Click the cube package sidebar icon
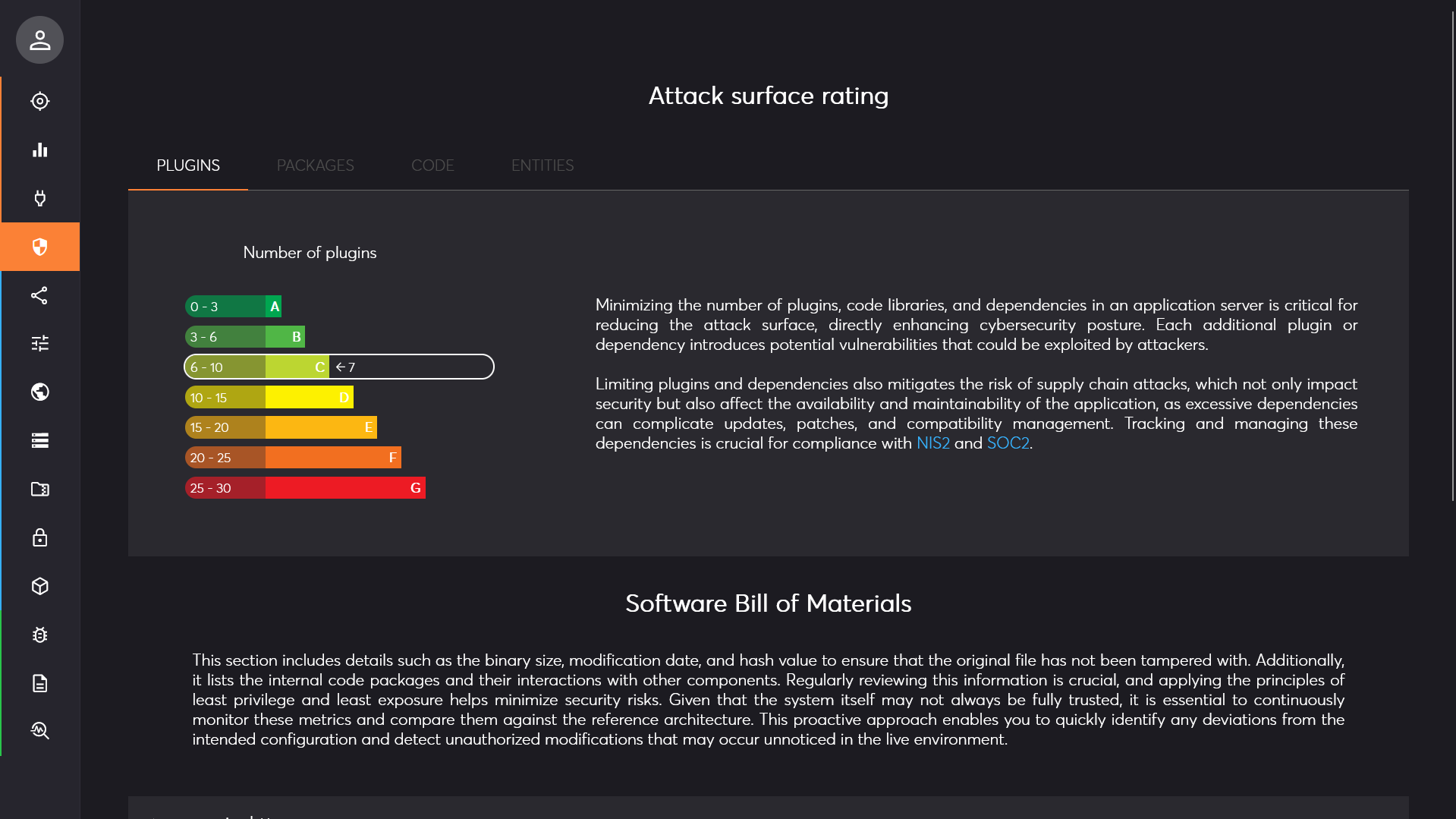Screen dimensions: 1456x819 coord(39,586)
